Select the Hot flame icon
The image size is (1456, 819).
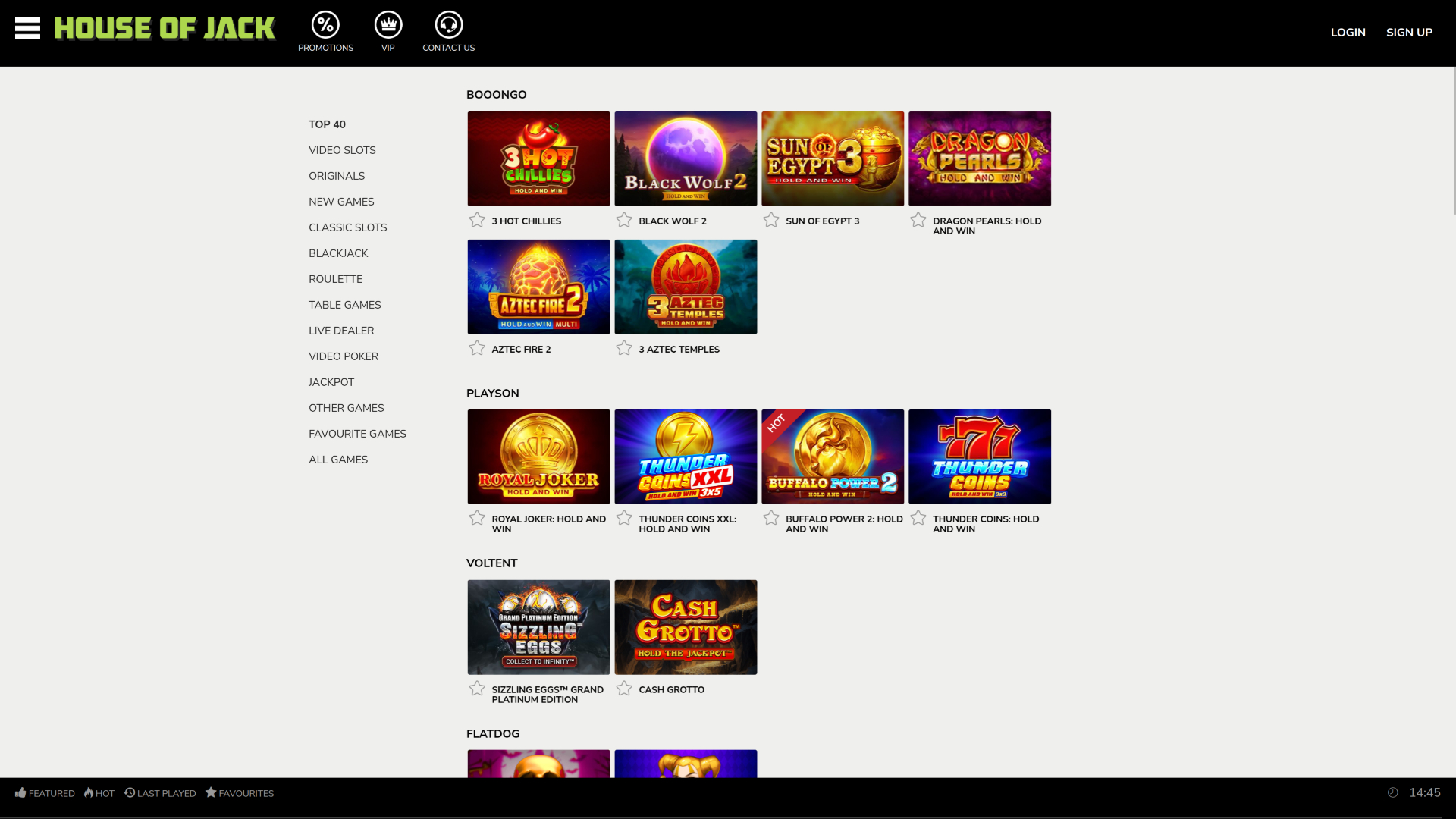point(88,792)
